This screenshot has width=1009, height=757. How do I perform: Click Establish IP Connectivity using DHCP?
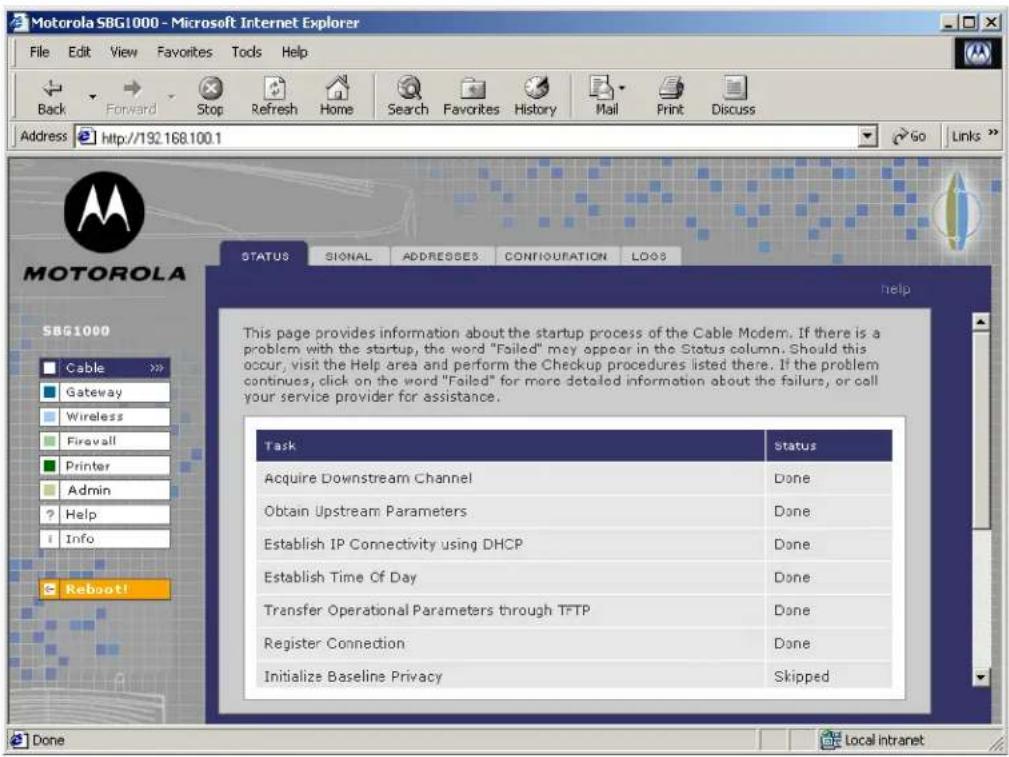point(574,544)
